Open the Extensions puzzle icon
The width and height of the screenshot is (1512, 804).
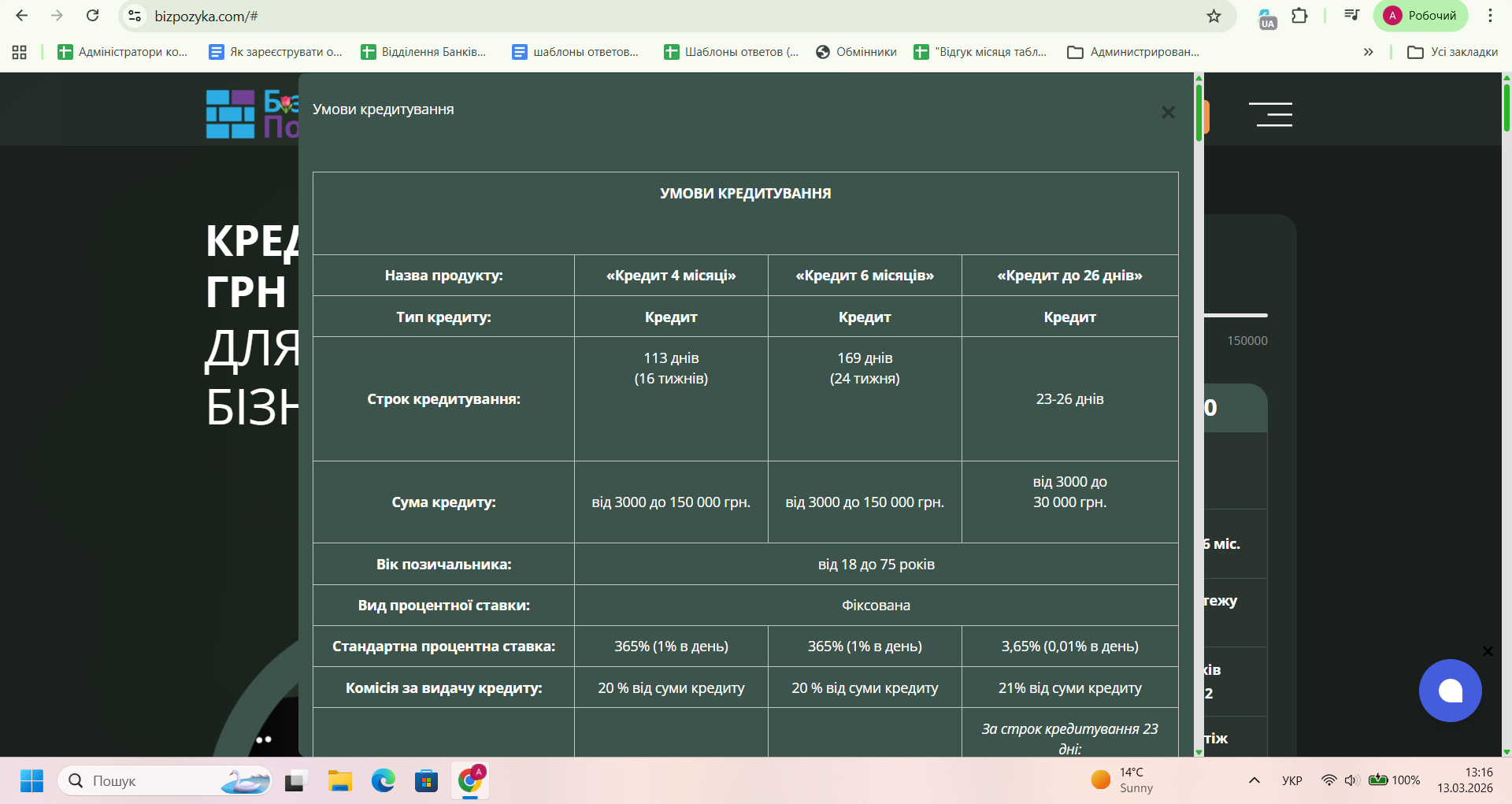click(x=1299, y=16)
